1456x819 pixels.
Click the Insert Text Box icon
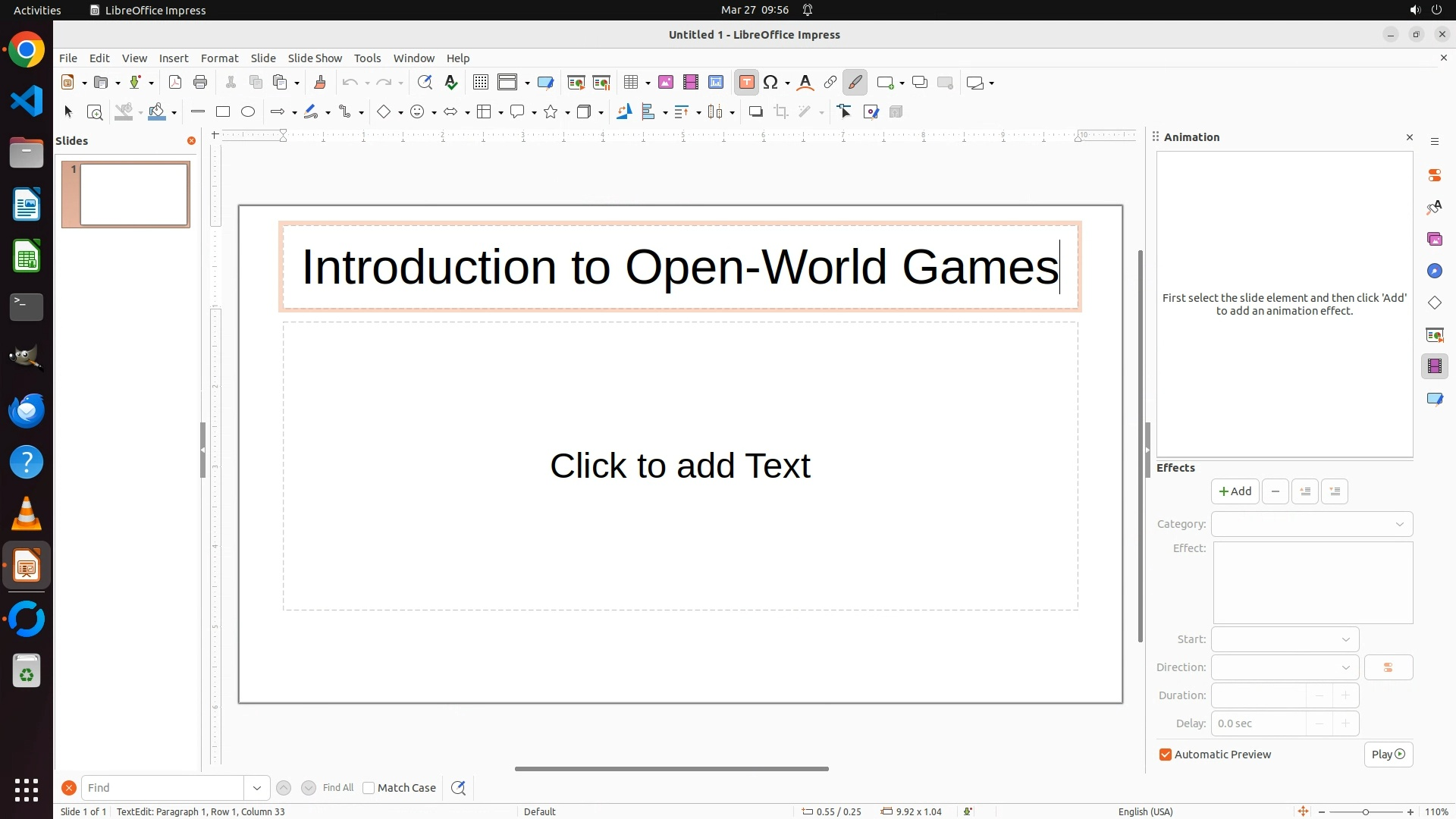click(746, 83)
